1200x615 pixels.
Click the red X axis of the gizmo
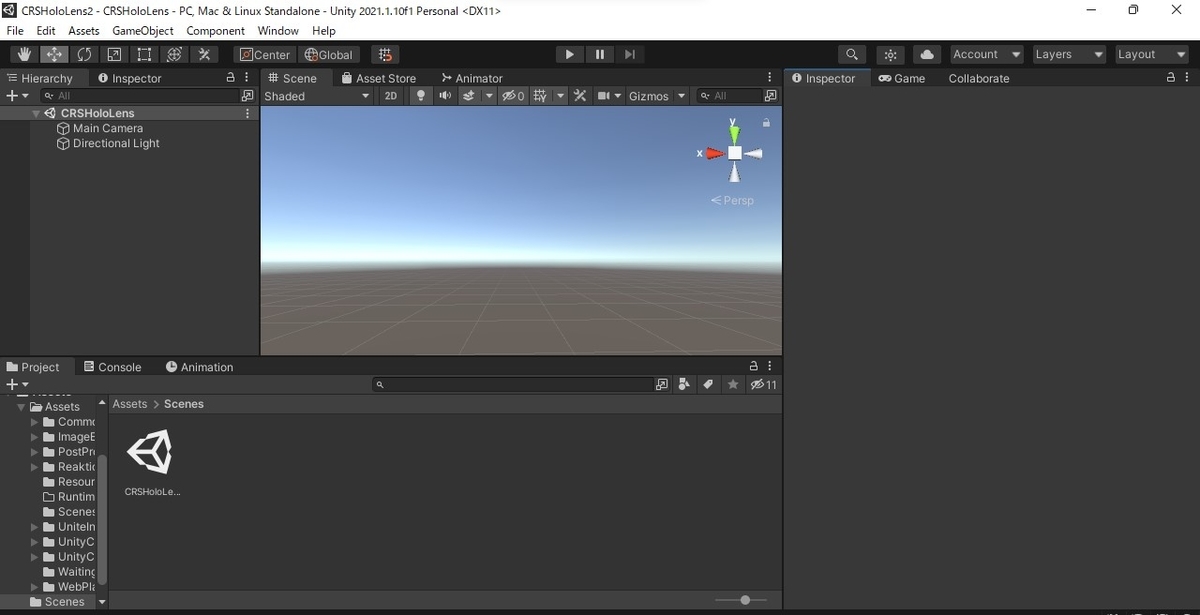(x=713, y=153)
